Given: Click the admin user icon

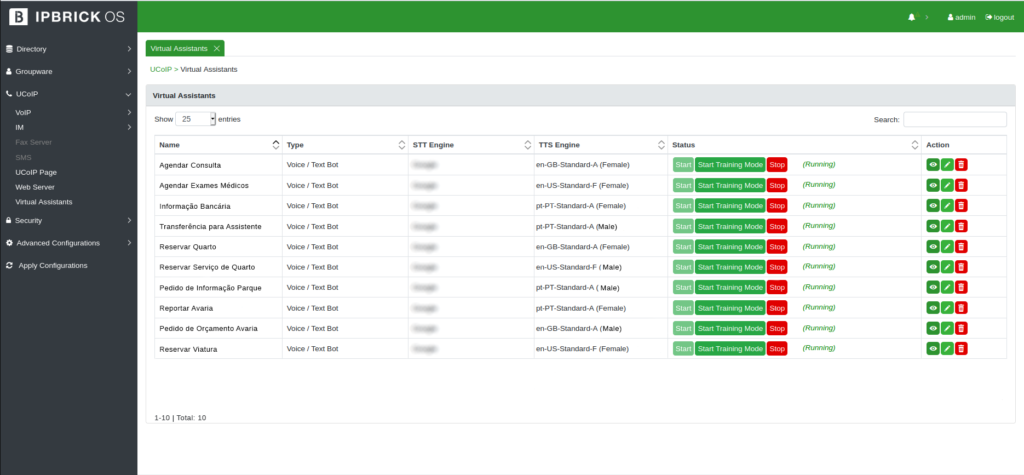Looking at the screenshot, I should point(950,17).
